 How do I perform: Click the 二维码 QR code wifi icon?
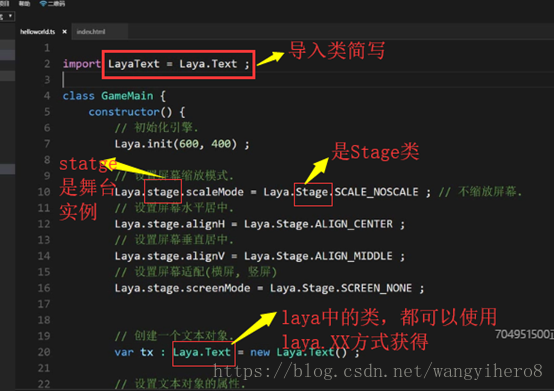[43, 4]
